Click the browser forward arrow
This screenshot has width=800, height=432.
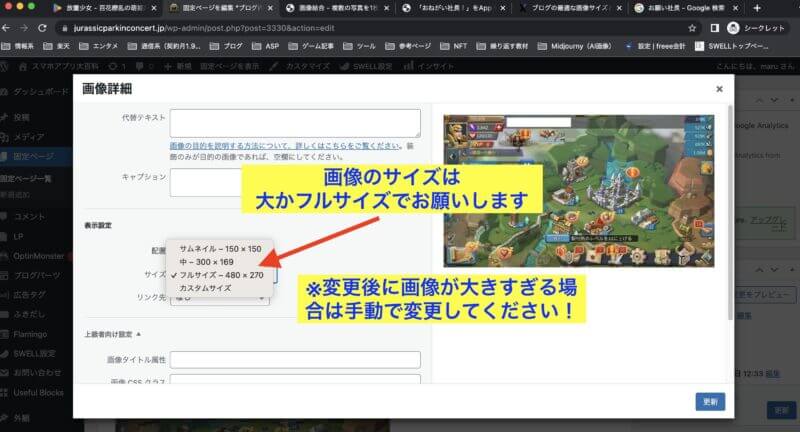(24, 28)
